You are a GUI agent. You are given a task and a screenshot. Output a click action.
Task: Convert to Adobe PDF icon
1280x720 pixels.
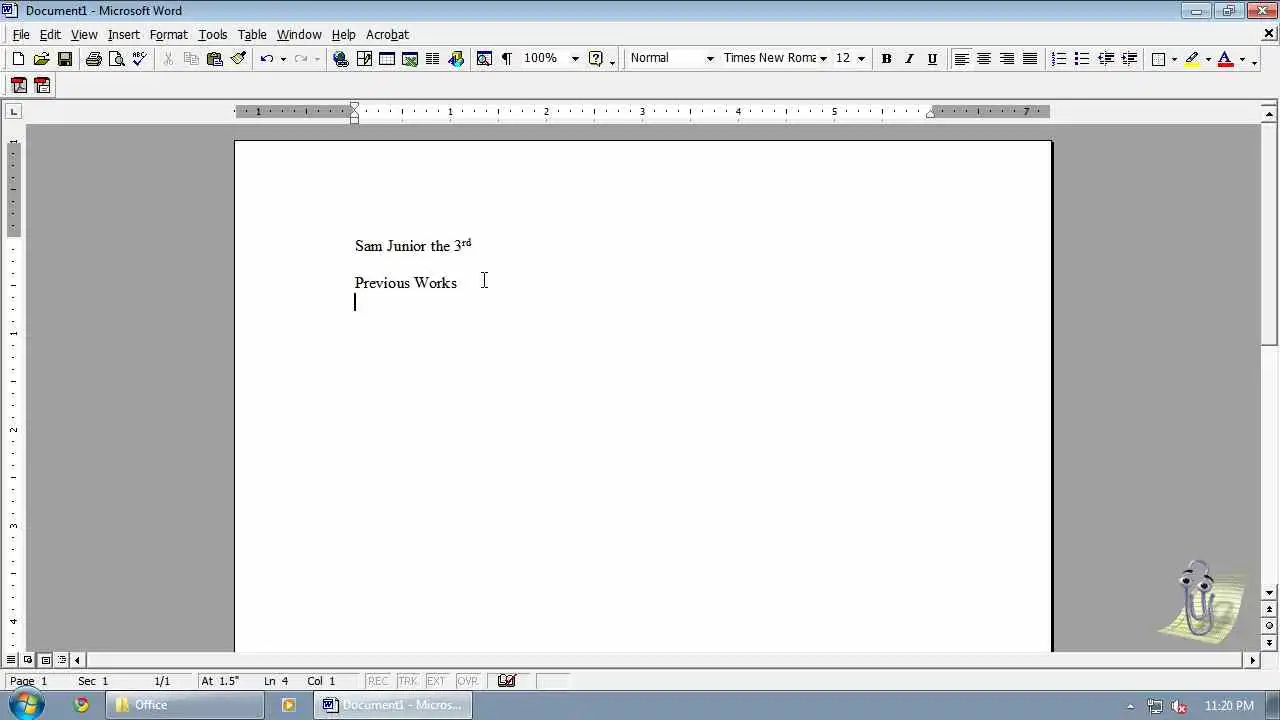pyautogui.click(x=19, y=86)
